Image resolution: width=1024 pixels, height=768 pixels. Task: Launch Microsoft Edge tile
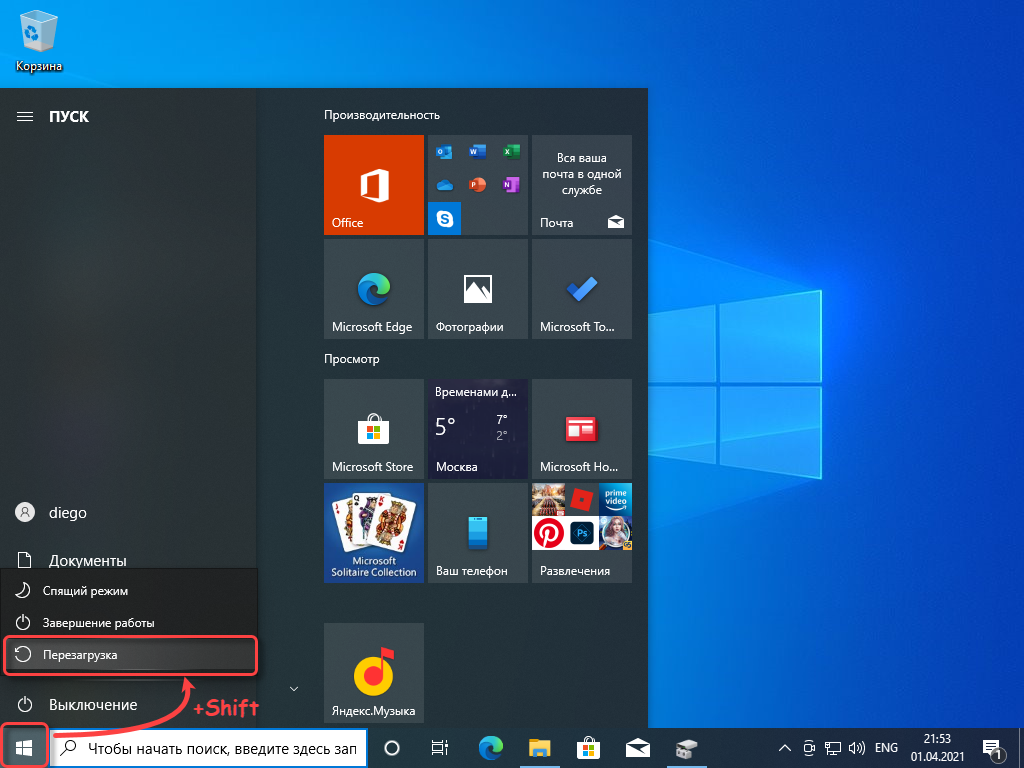pyautogui.click(x=373, y=289)
